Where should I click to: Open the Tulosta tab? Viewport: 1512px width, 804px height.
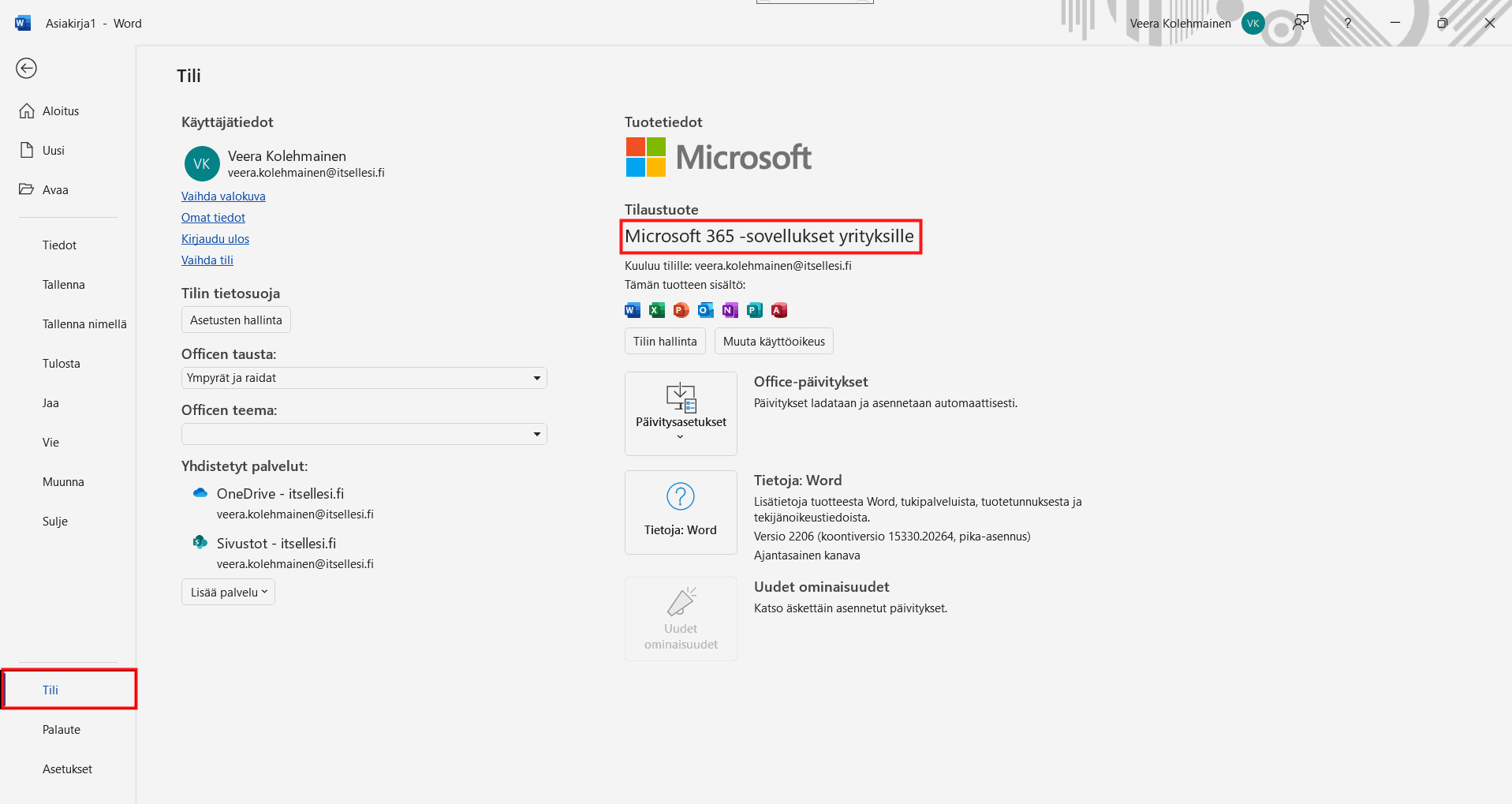62,364
